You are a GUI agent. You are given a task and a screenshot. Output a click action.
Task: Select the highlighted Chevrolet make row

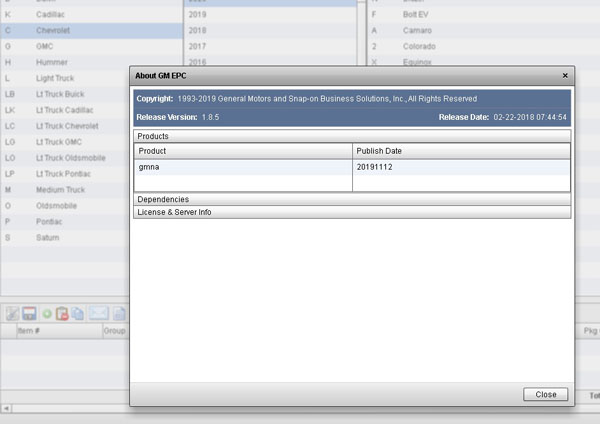click(91, 30)
